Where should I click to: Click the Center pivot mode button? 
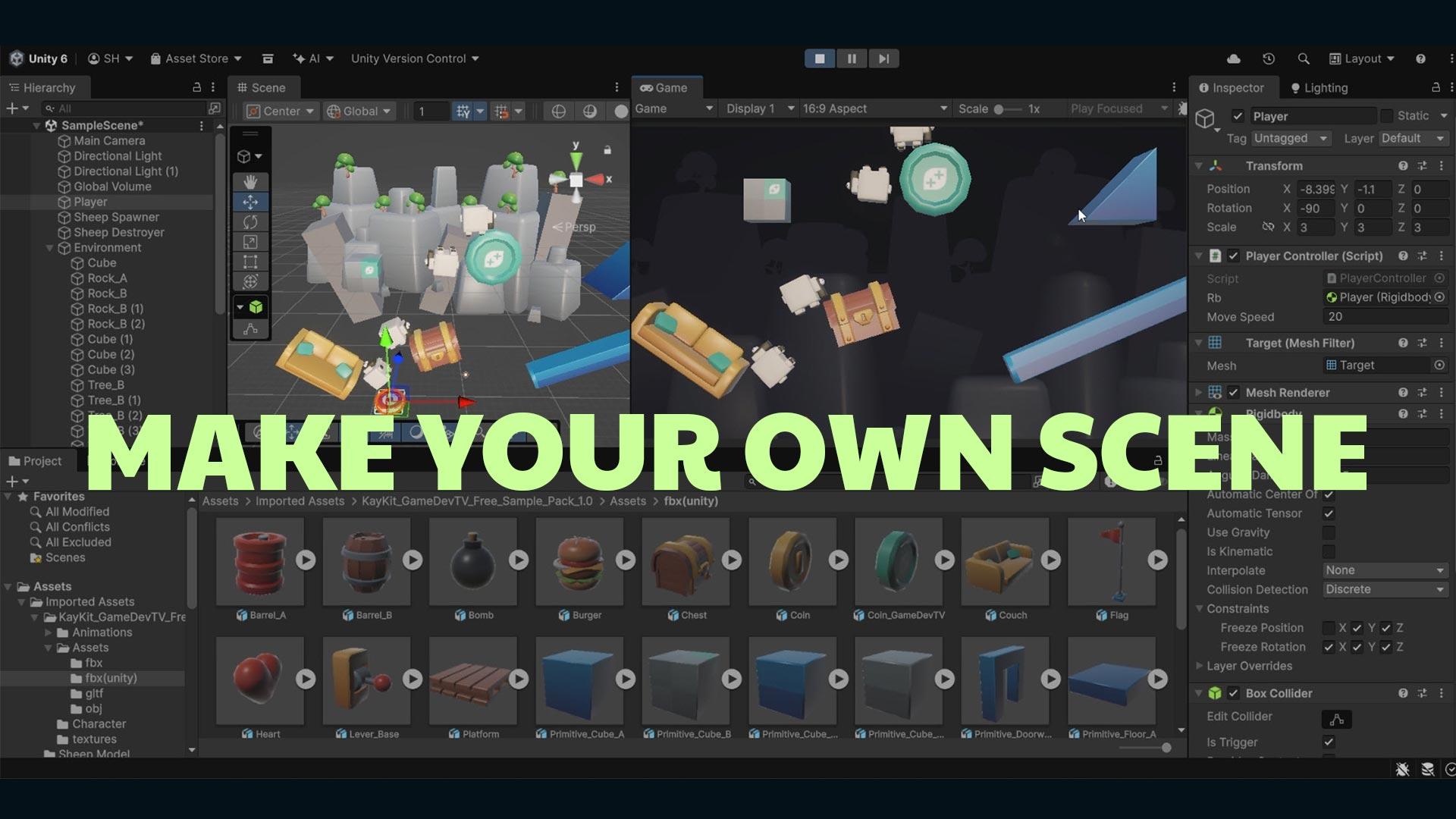pyautogui.click(x=281, y=111)
